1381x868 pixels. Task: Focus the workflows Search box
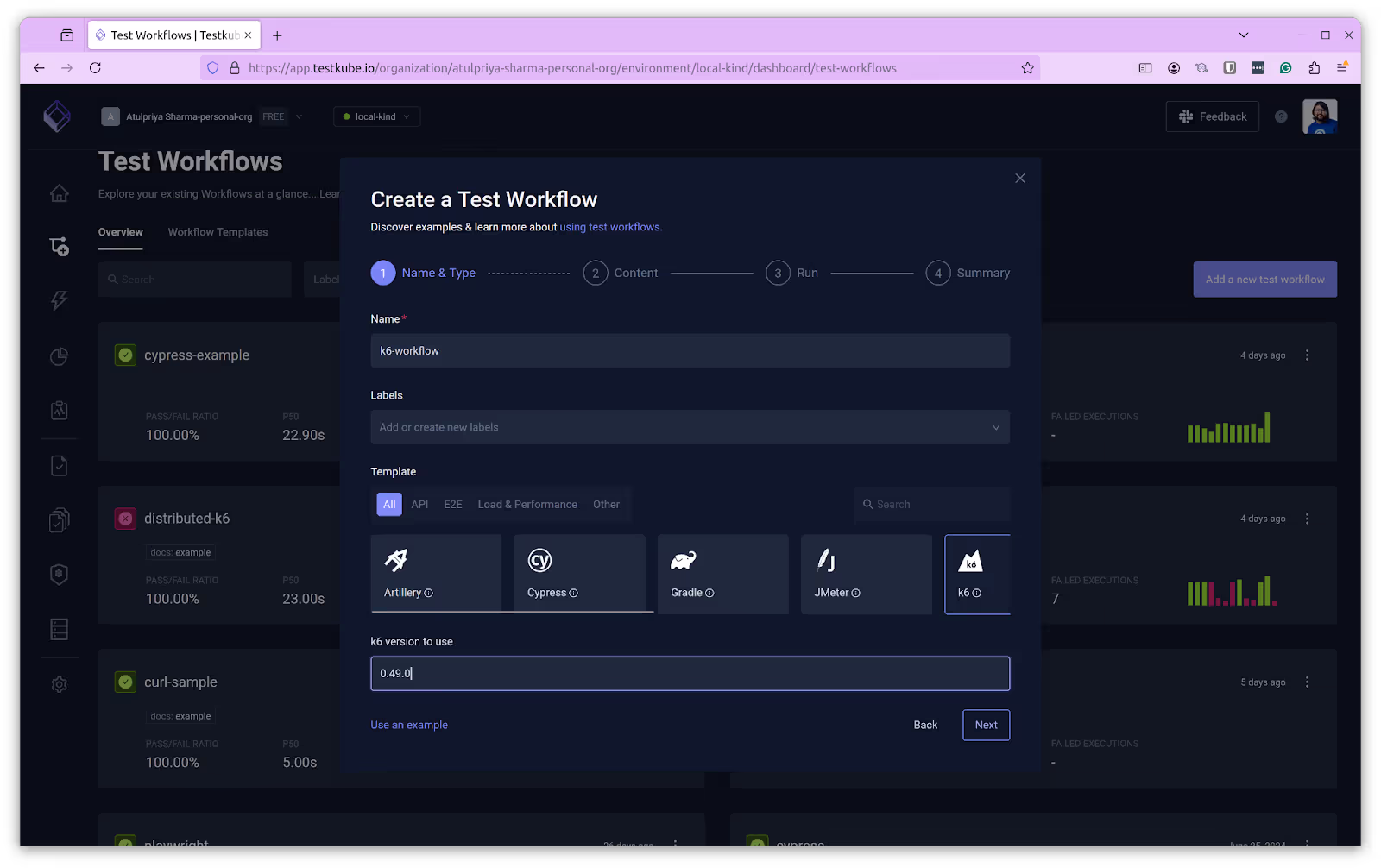[x=194, y=280]
